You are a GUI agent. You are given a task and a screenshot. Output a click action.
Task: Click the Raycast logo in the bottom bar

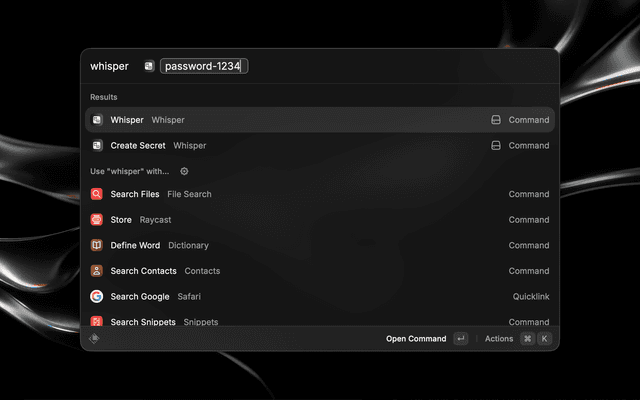click(x=95, y=339)
